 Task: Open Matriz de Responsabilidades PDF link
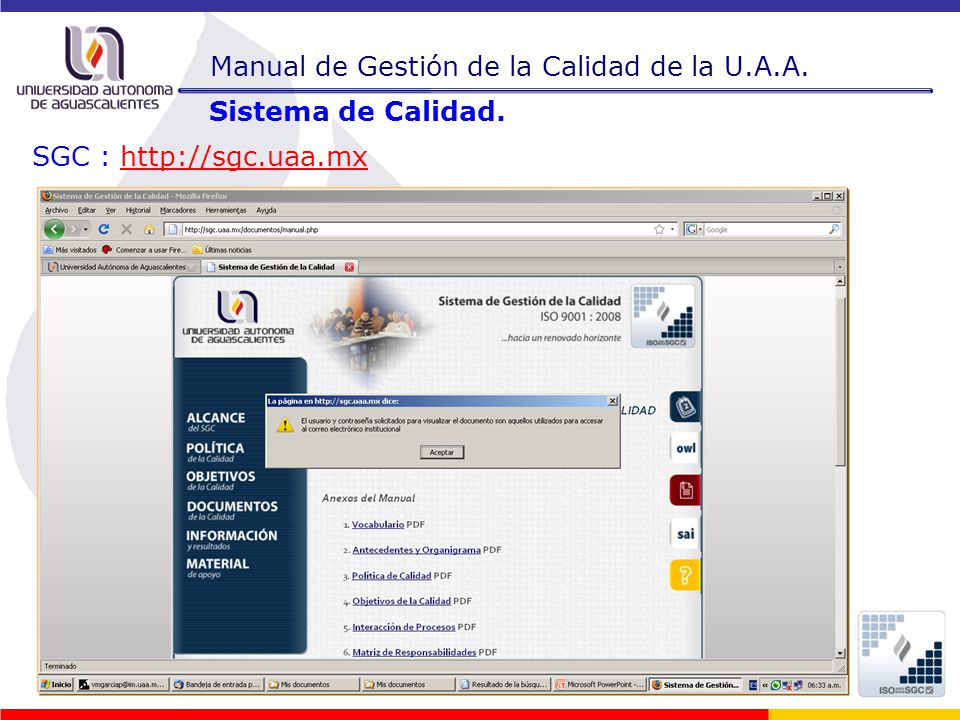tap(414, 652)
